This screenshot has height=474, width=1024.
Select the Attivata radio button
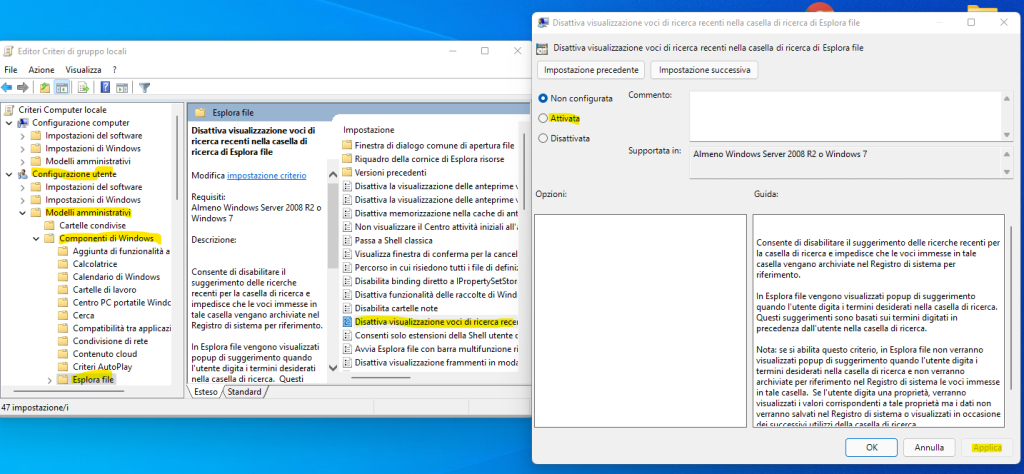(x=544, y=118)
